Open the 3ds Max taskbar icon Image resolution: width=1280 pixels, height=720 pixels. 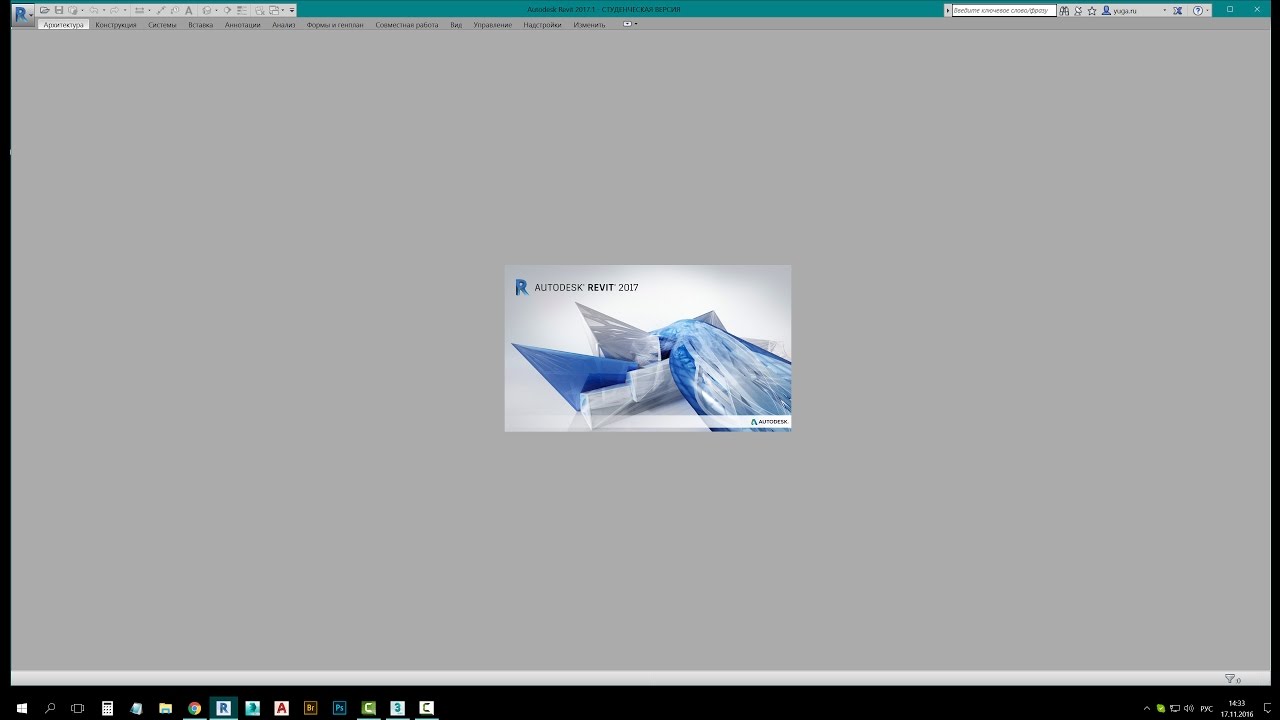click(x=397, y=708)
